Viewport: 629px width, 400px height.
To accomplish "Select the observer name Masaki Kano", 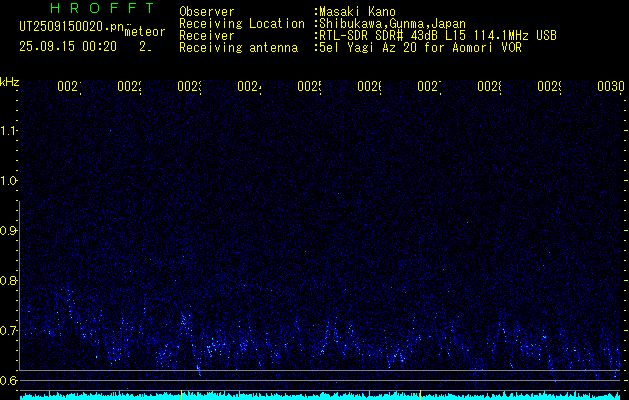I will pyautogui.click(x=358, y=12).
